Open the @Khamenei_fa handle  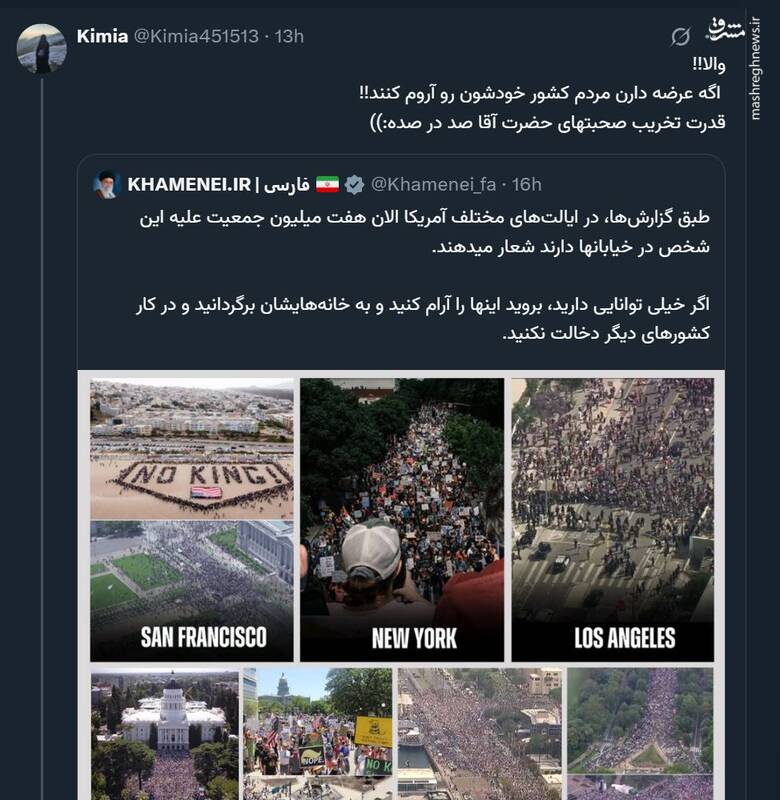(x=433, y=185)
